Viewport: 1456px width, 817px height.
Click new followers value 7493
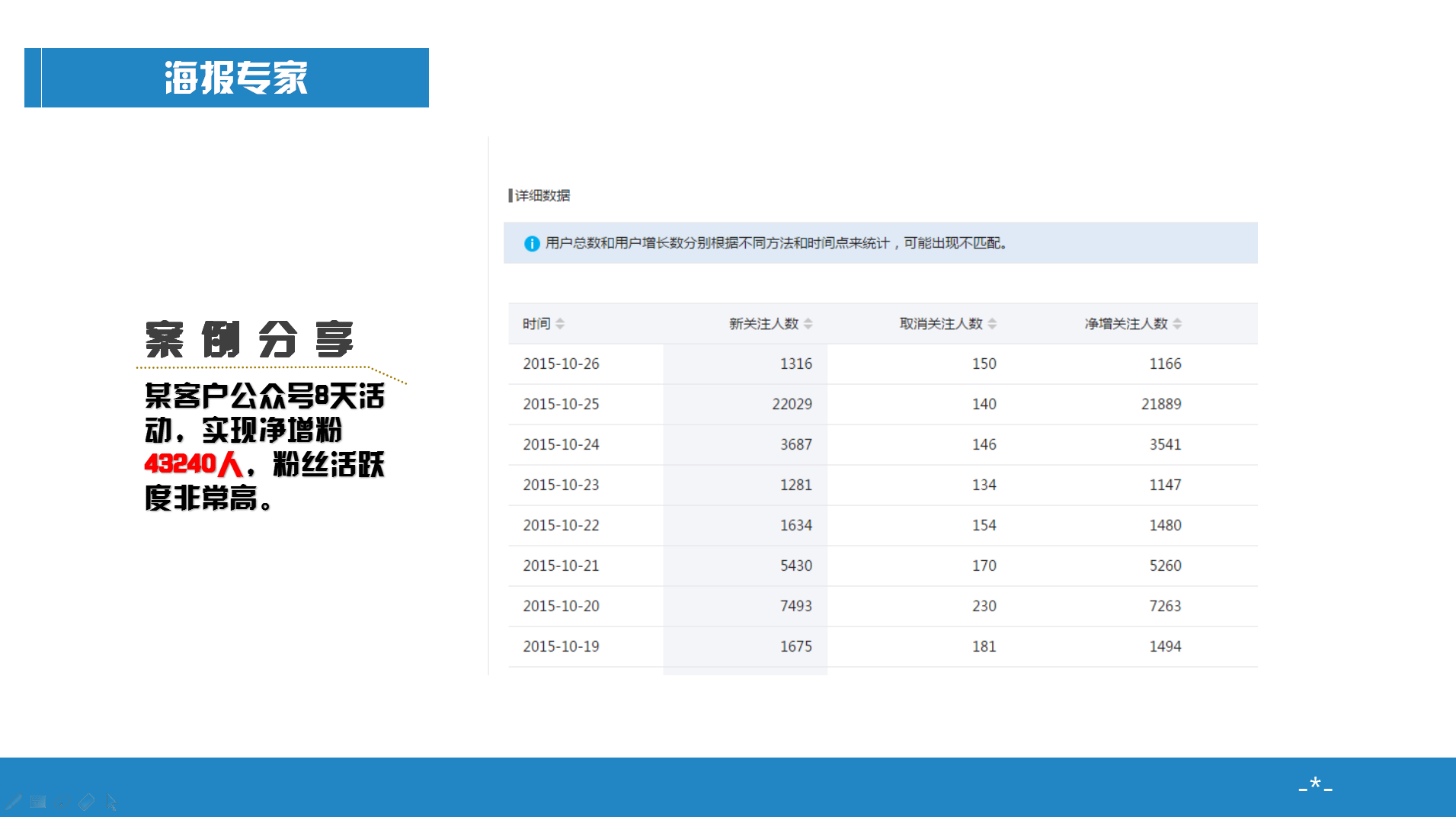click(x=796, y=607)
